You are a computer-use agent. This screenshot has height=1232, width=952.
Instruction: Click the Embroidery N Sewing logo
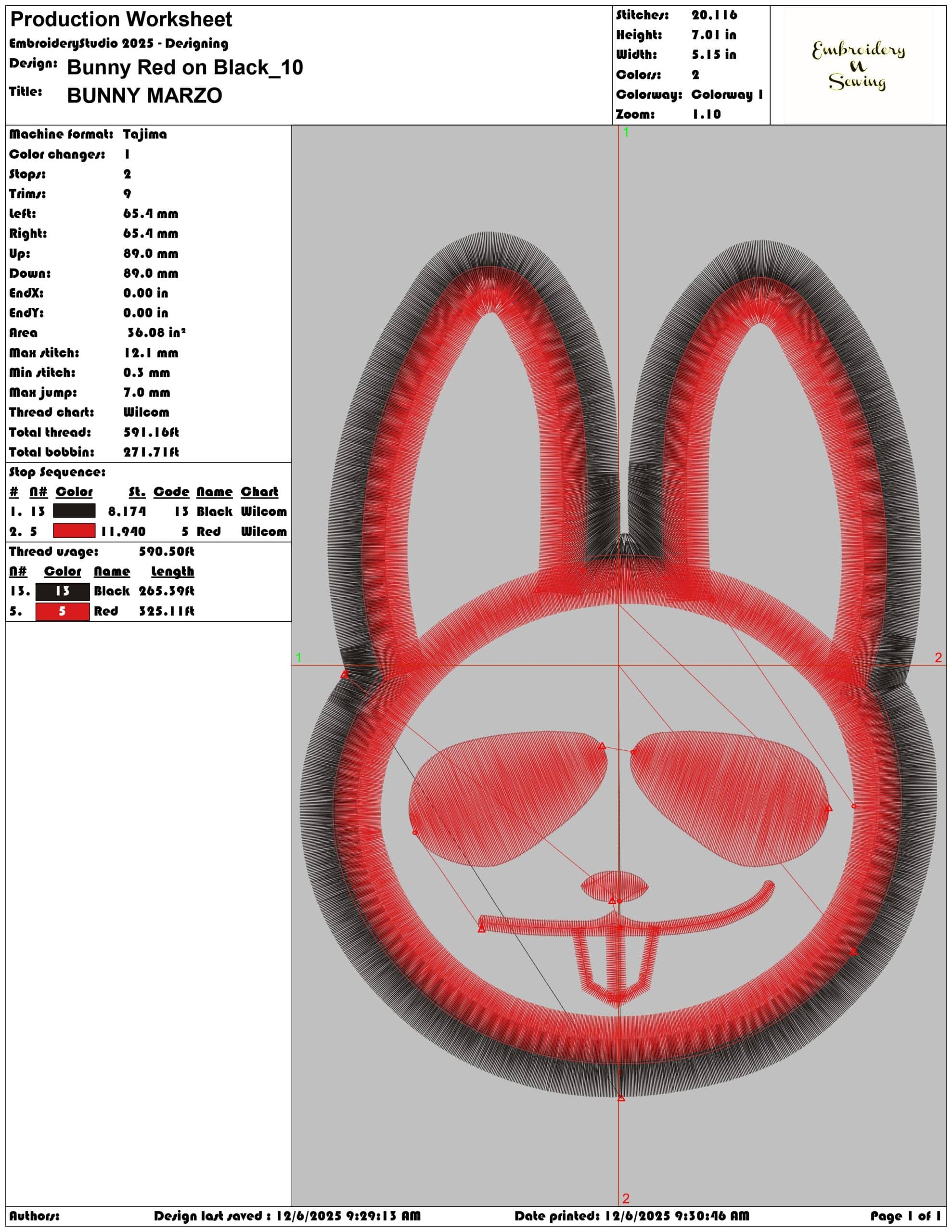click(858, 65)
